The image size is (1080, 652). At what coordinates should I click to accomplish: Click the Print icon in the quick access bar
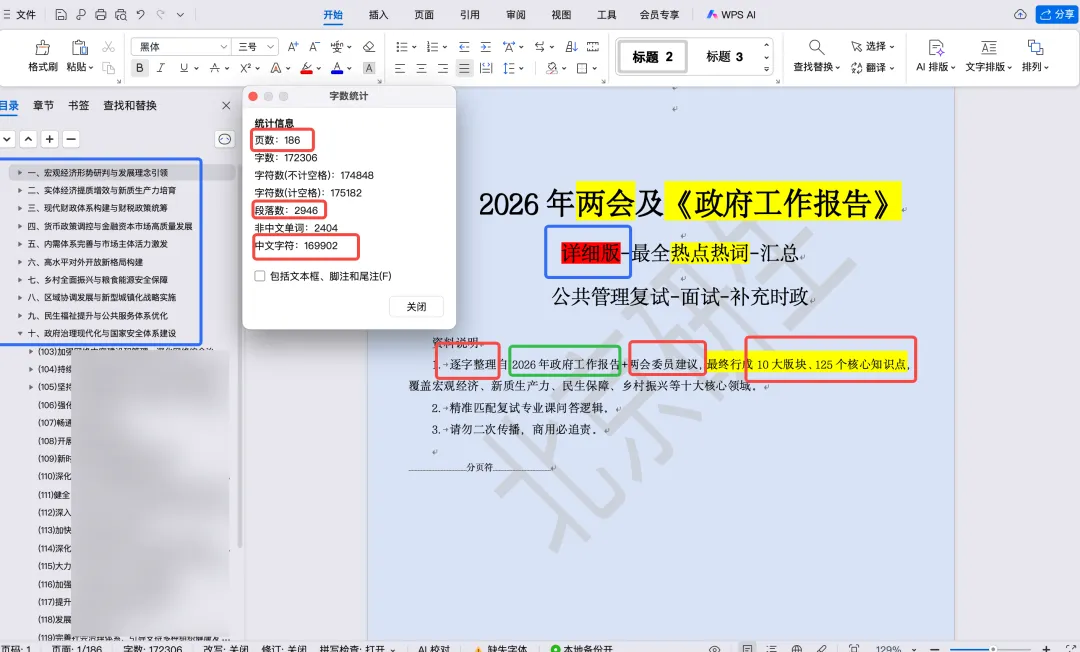click(101, 14)
